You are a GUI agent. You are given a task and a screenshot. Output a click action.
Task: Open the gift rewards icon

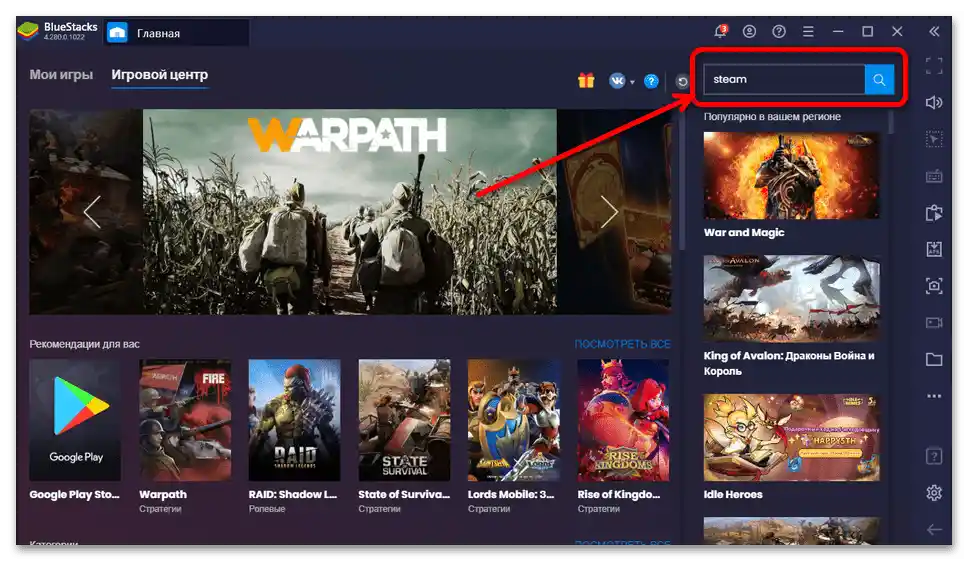[x=586, y=81]
